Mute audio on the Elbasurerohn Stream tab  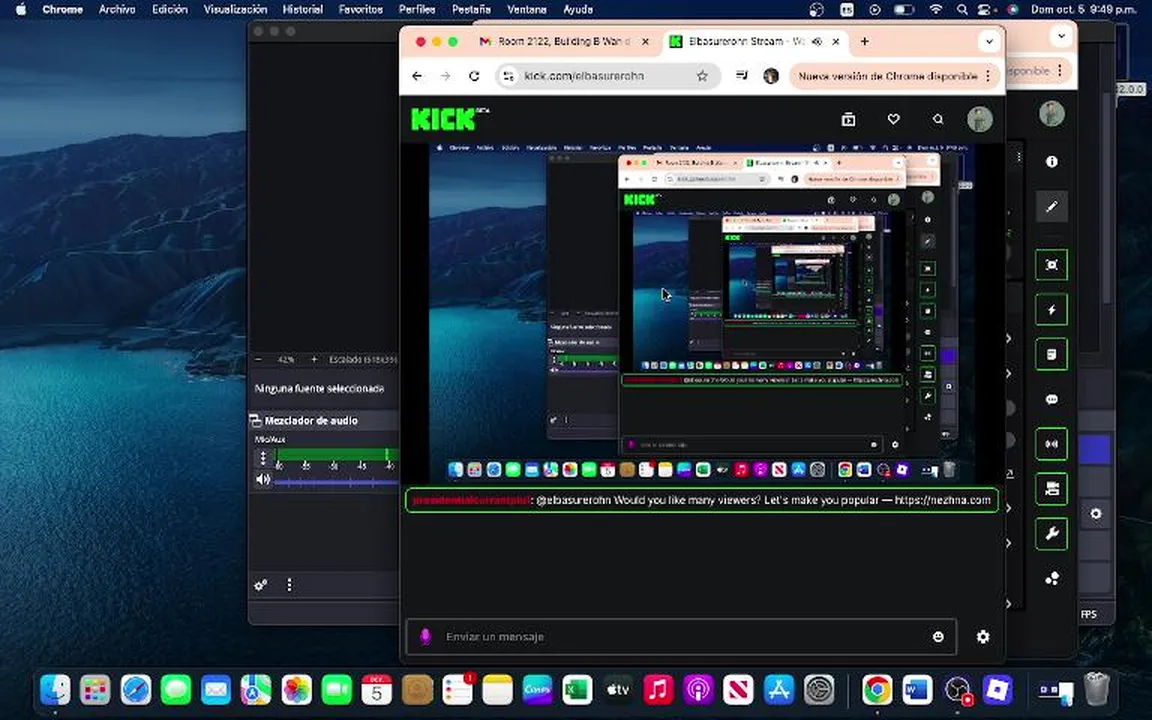point(816,42)
